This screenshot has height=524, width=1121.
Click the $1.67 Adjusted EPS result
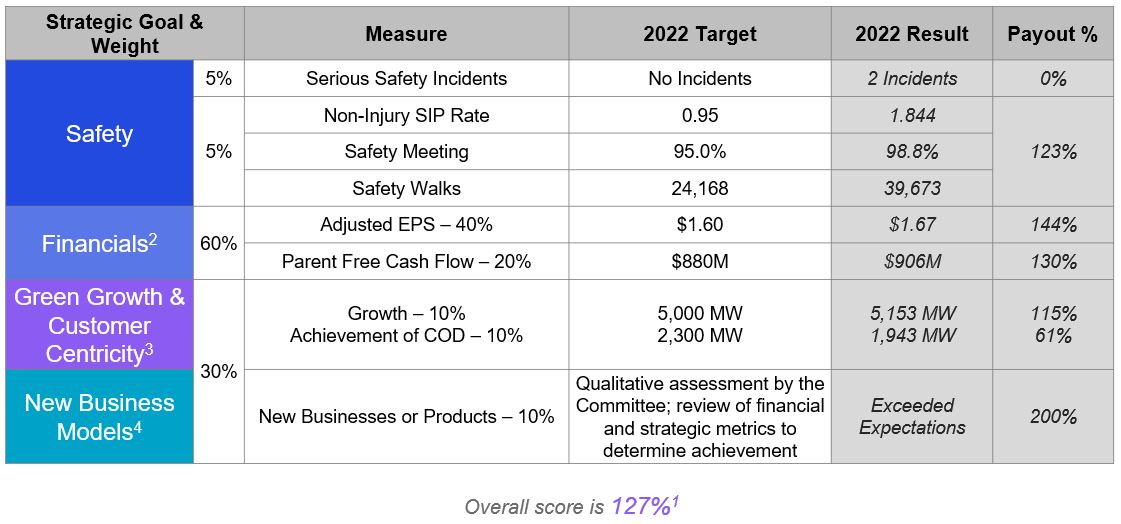(911, 224)
